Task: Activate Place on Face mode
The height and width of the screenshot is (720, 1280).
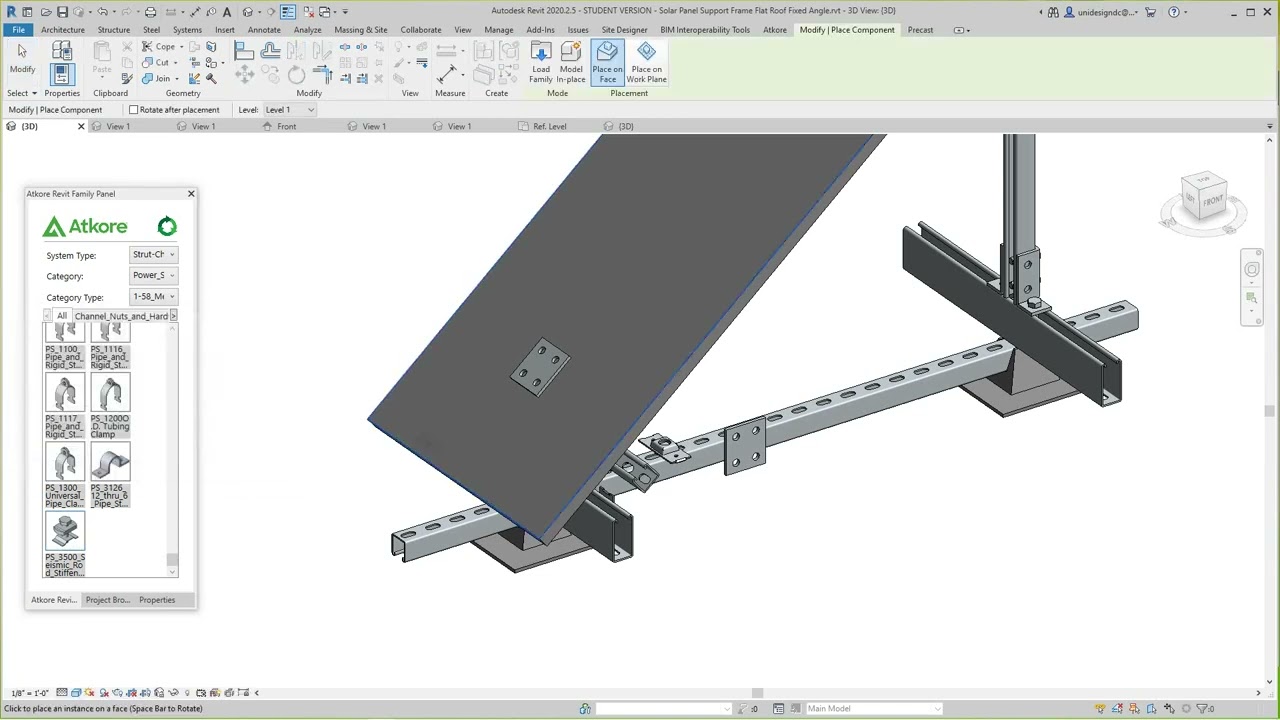Action: 607,63
